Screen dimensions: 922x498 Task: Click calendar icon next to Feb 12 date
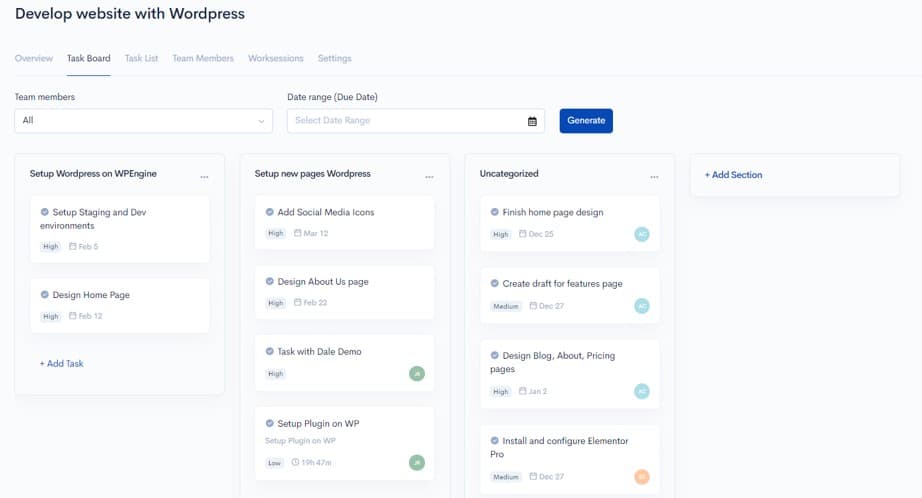tap(73, 316)
